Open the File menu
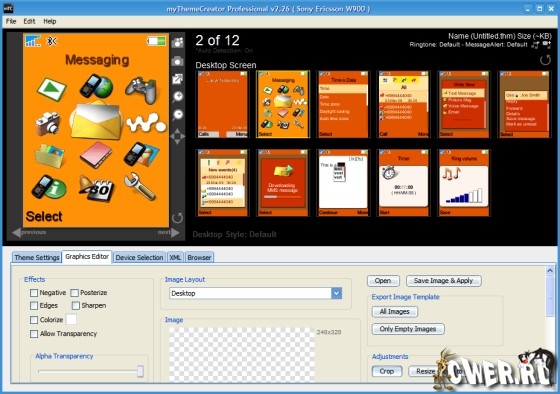560x394 pixels. pos(11,21)
